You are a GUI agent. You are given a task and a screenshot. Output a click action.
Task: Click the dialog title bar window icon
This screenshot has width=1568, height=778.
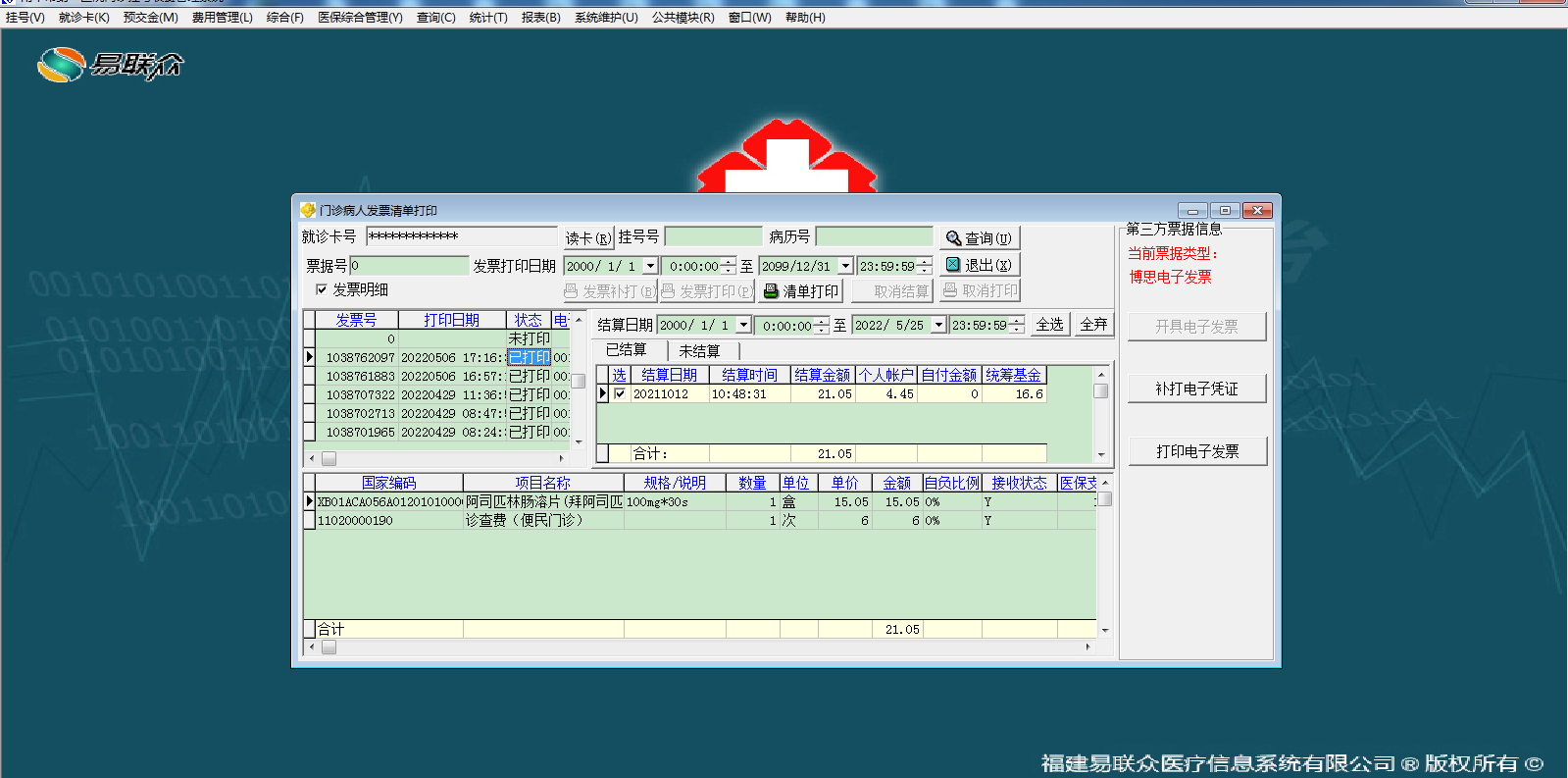point(308,210)
